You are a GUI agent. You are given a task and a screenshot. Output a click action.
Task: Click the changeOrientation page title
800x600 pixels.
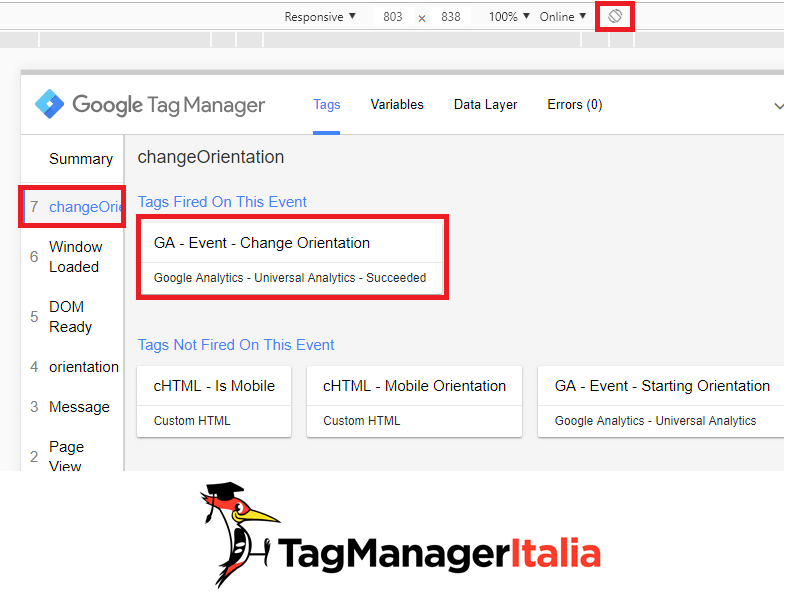coord(211,157)
